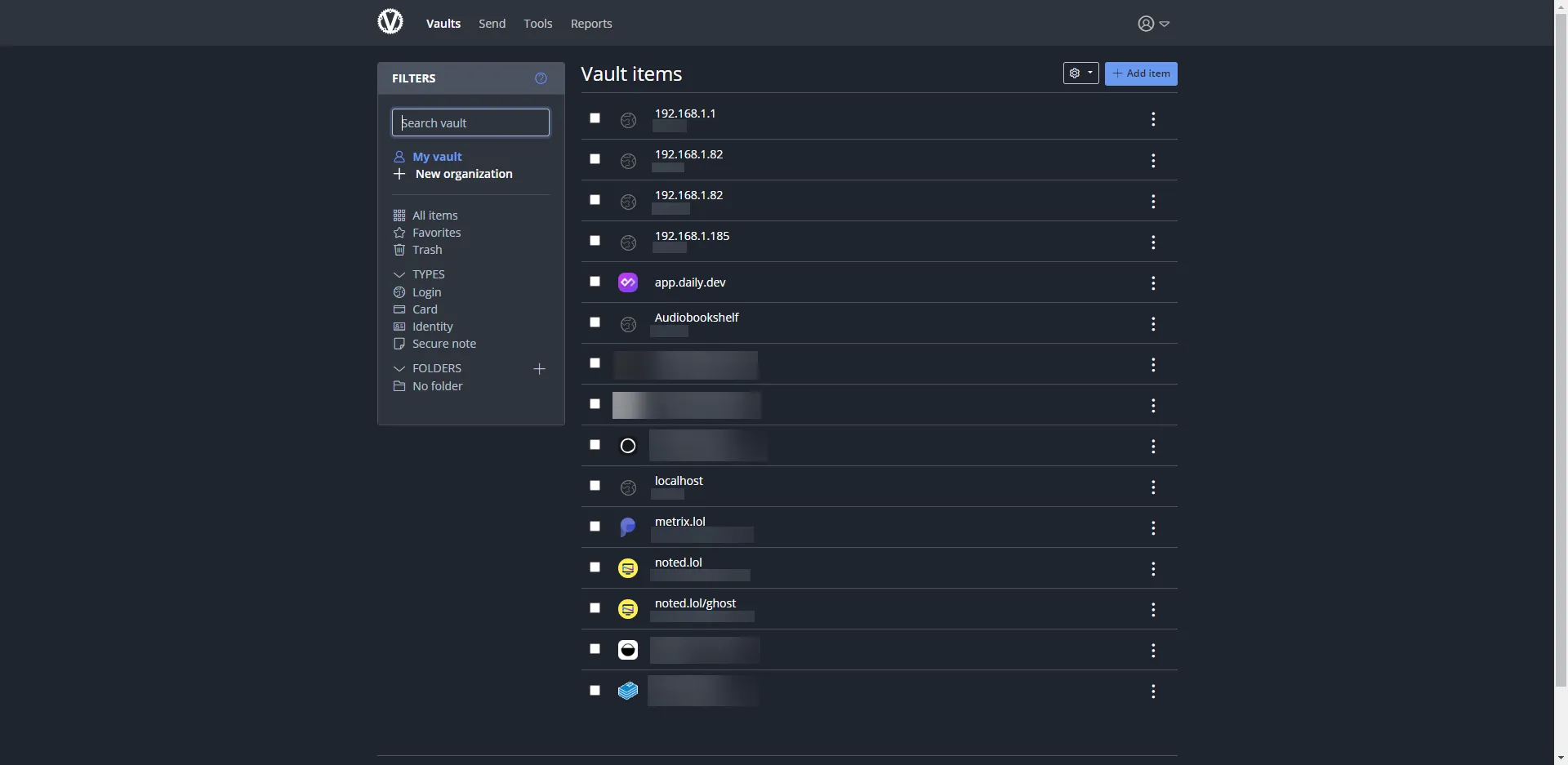Click the Vaultwarden logo icon
The width and height of the screenshot is (1568, 765).
click(390, 22)
